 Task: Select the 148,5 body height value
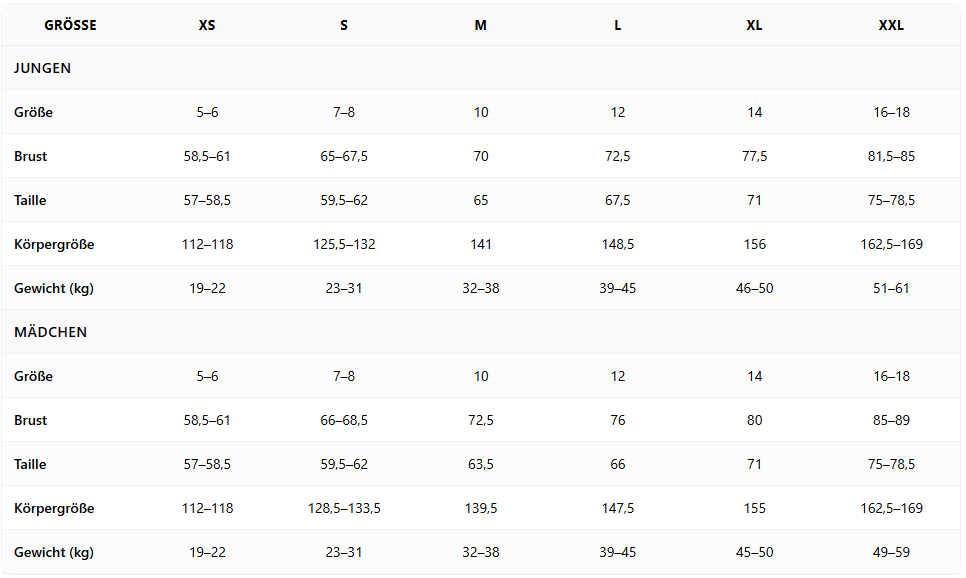(618, 244)
